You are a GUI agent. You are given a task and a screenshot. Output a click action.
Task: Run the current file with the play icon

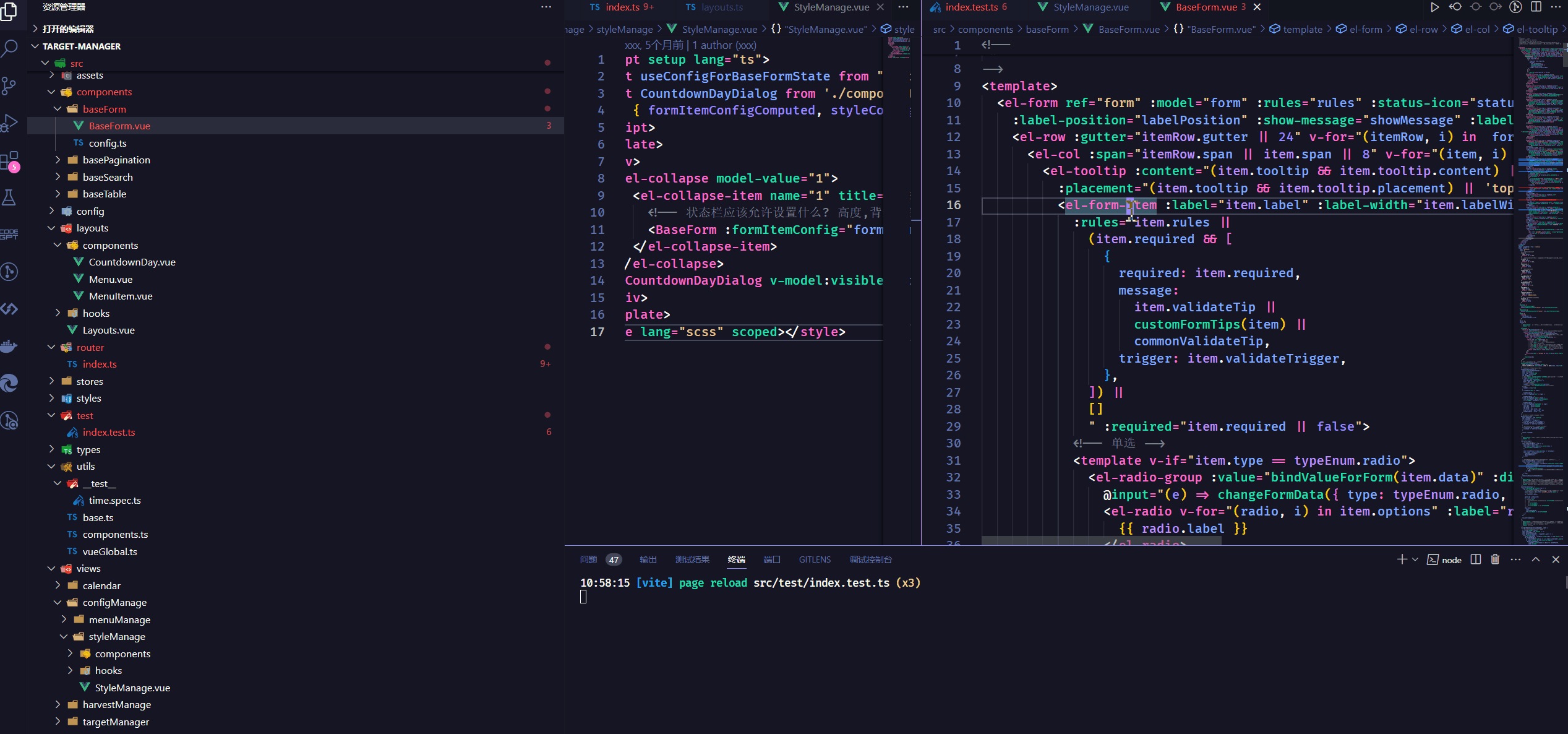(1435, 7)
